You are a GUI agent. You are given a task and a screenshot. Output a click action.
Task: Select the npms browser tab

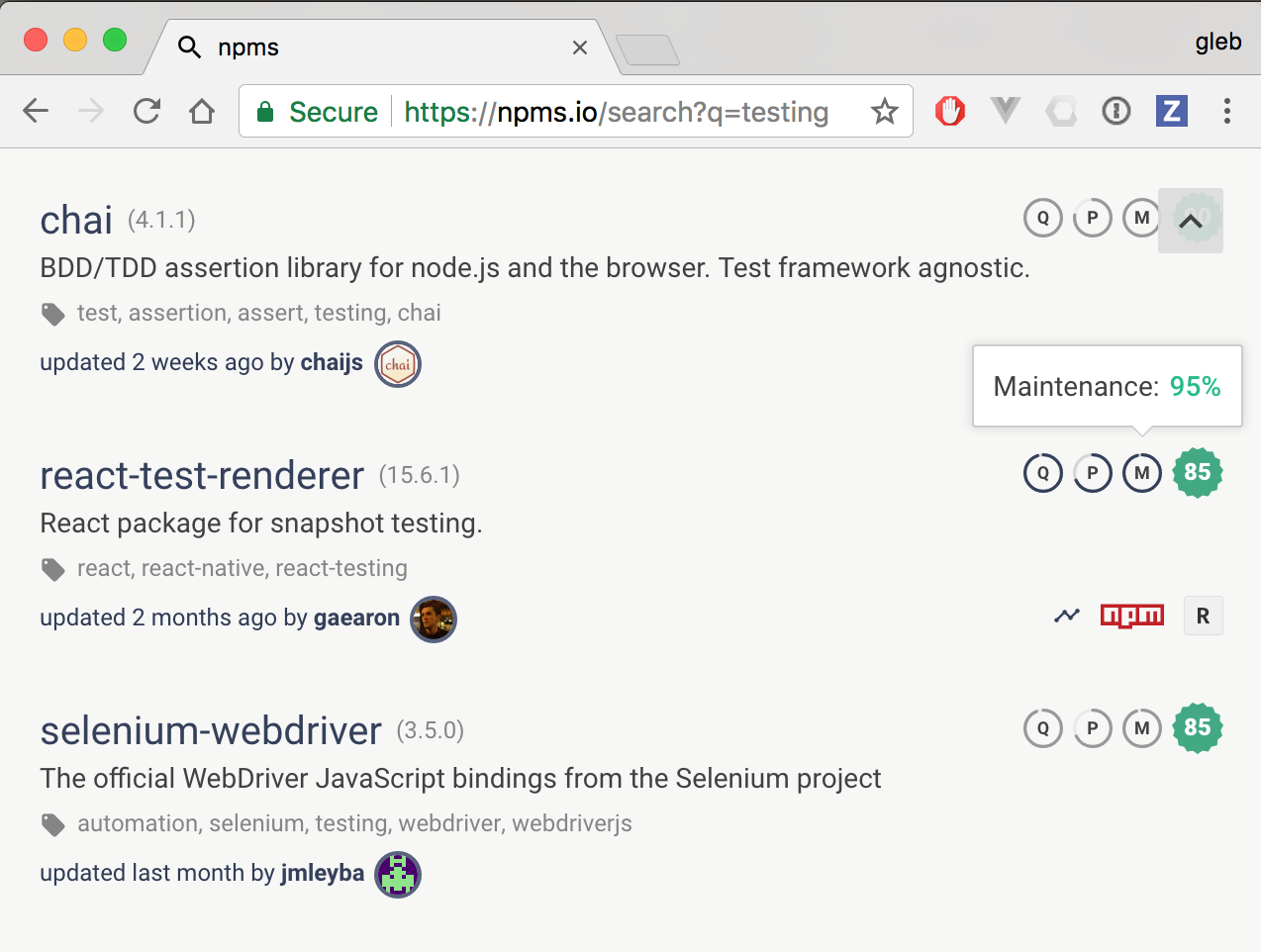tap(381, 48)
